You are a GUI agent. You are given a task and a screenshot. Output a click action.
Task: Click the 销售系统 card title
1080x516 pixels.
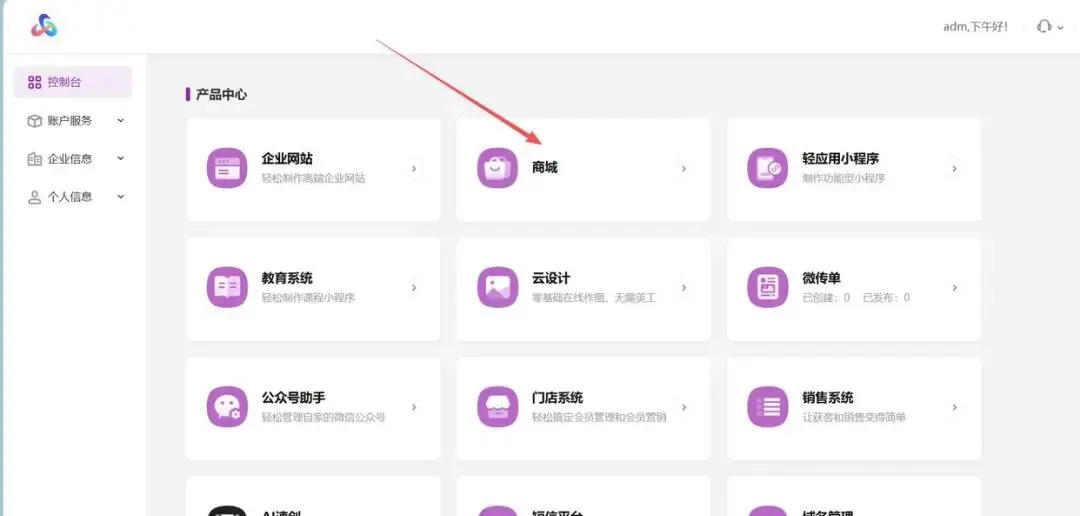(827, 398)
